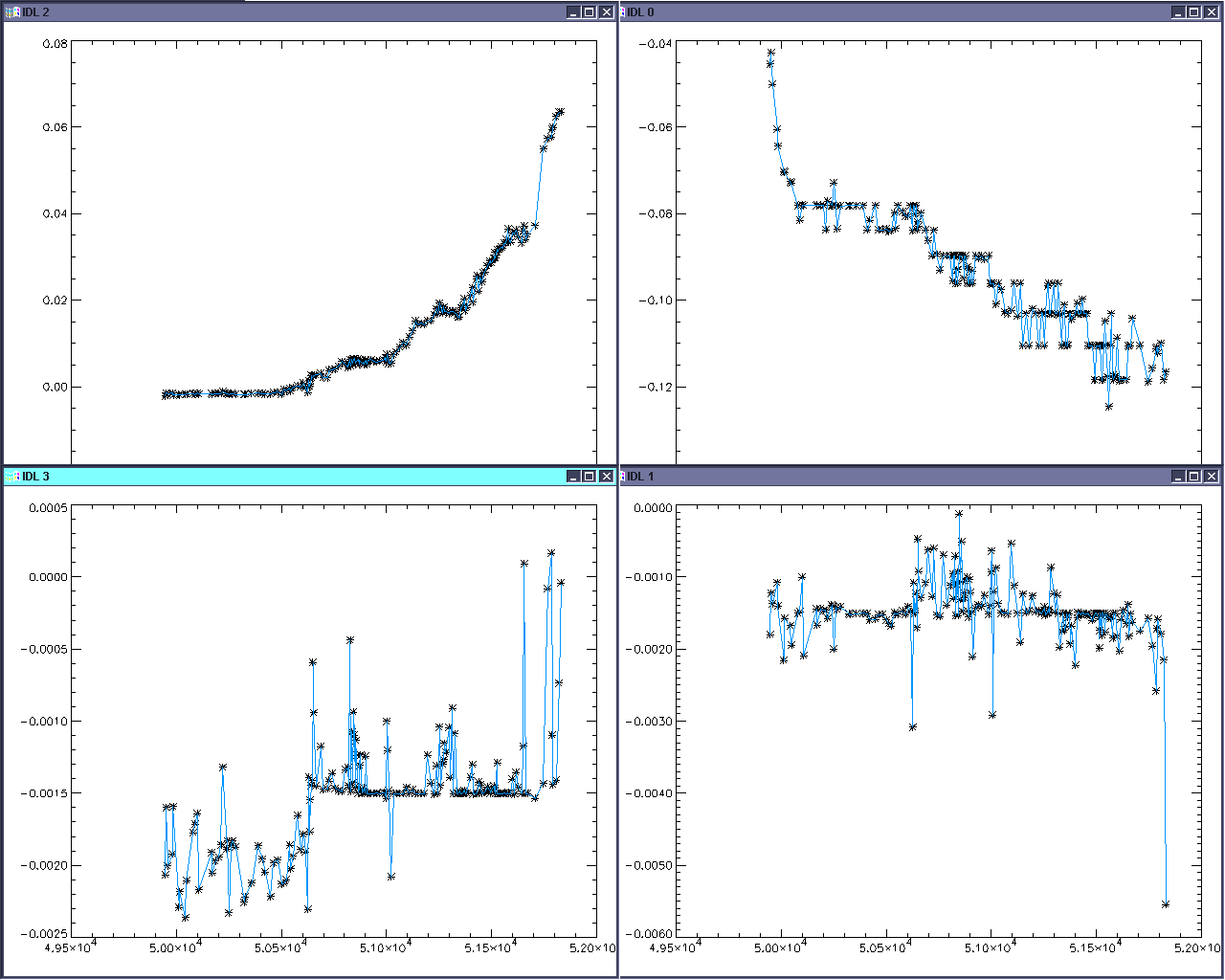
Task: Focus the IDL 2 window title bar
Action: (287, 12)
